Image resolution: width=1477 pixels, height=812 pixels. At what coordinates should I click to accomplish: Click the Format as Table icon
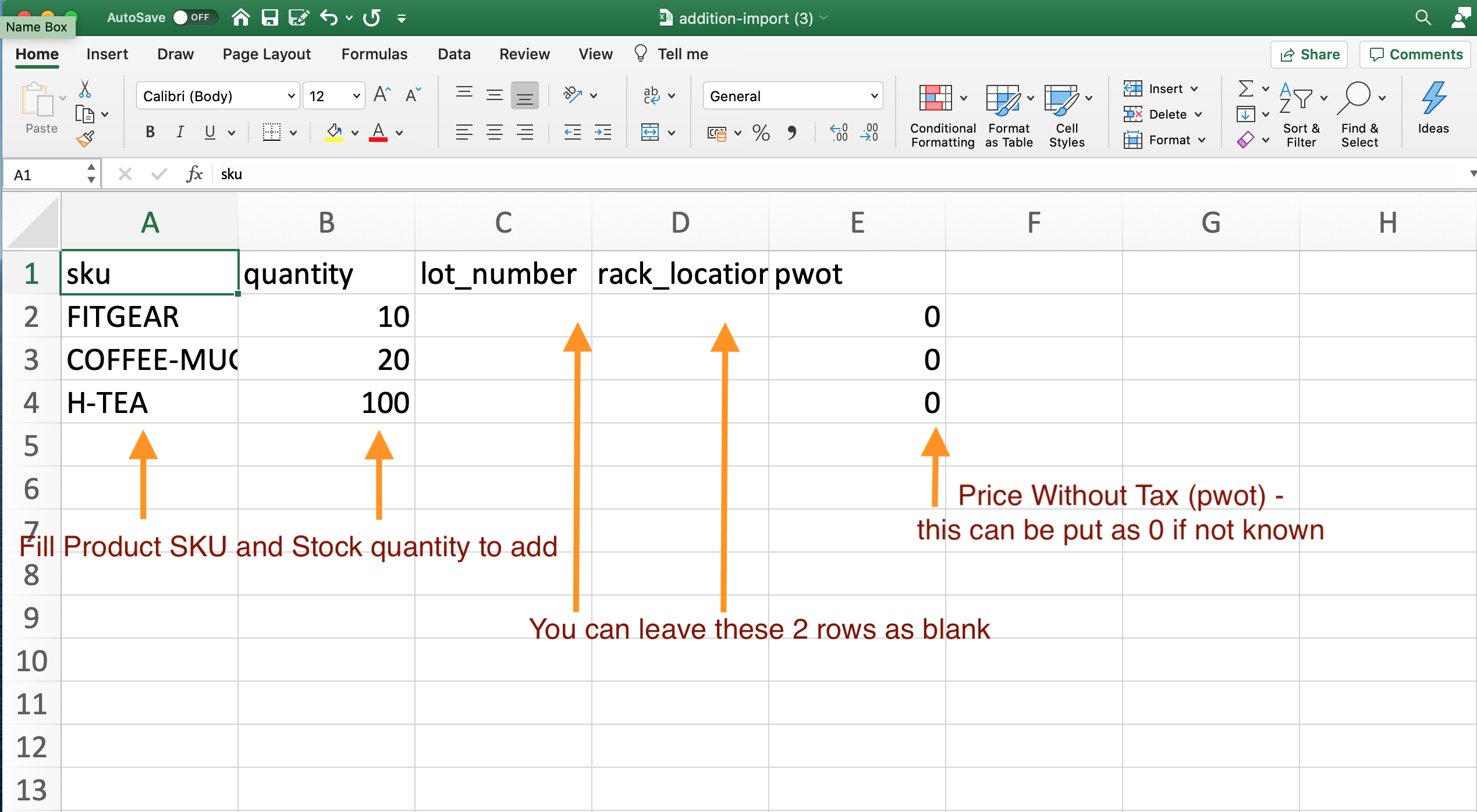tap(1002, 99)
